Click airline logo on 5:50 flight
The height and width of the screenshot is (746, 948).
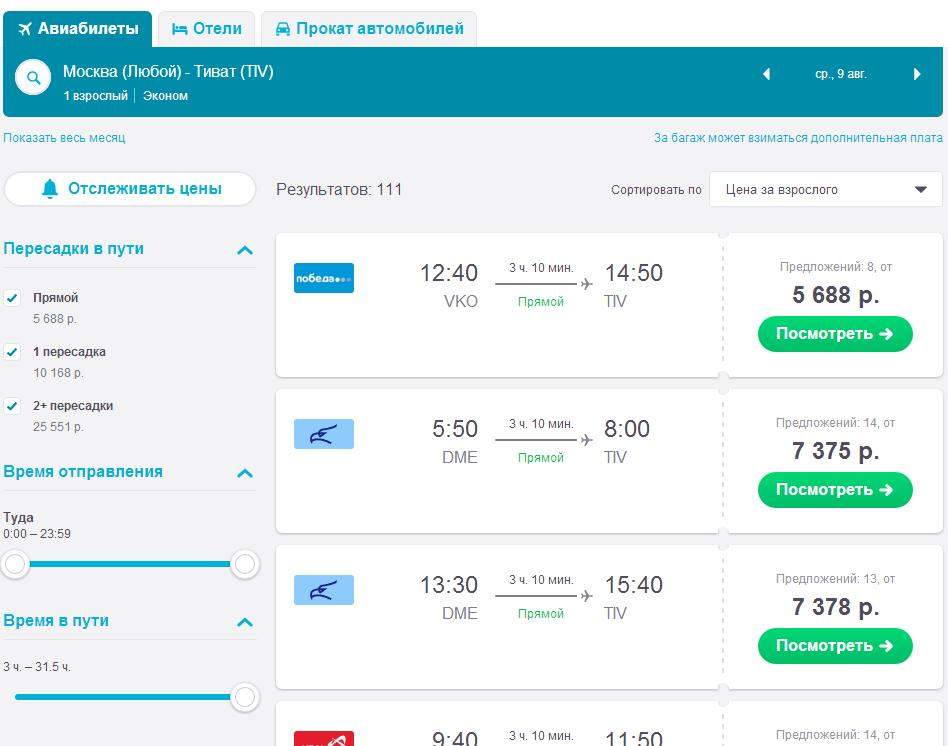pos(324,434)
